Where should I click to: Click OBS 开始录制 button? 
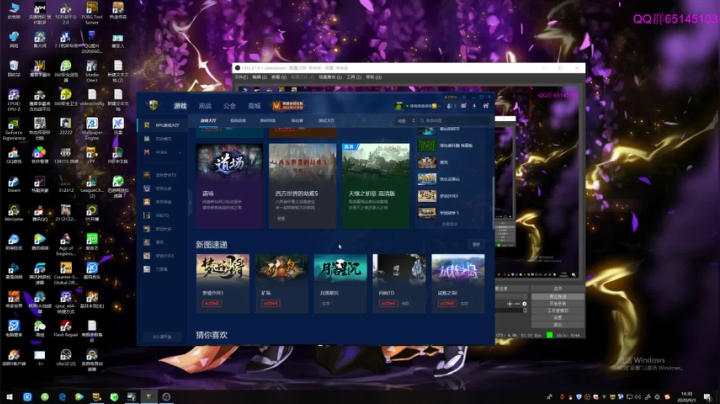tap(558, 303)
